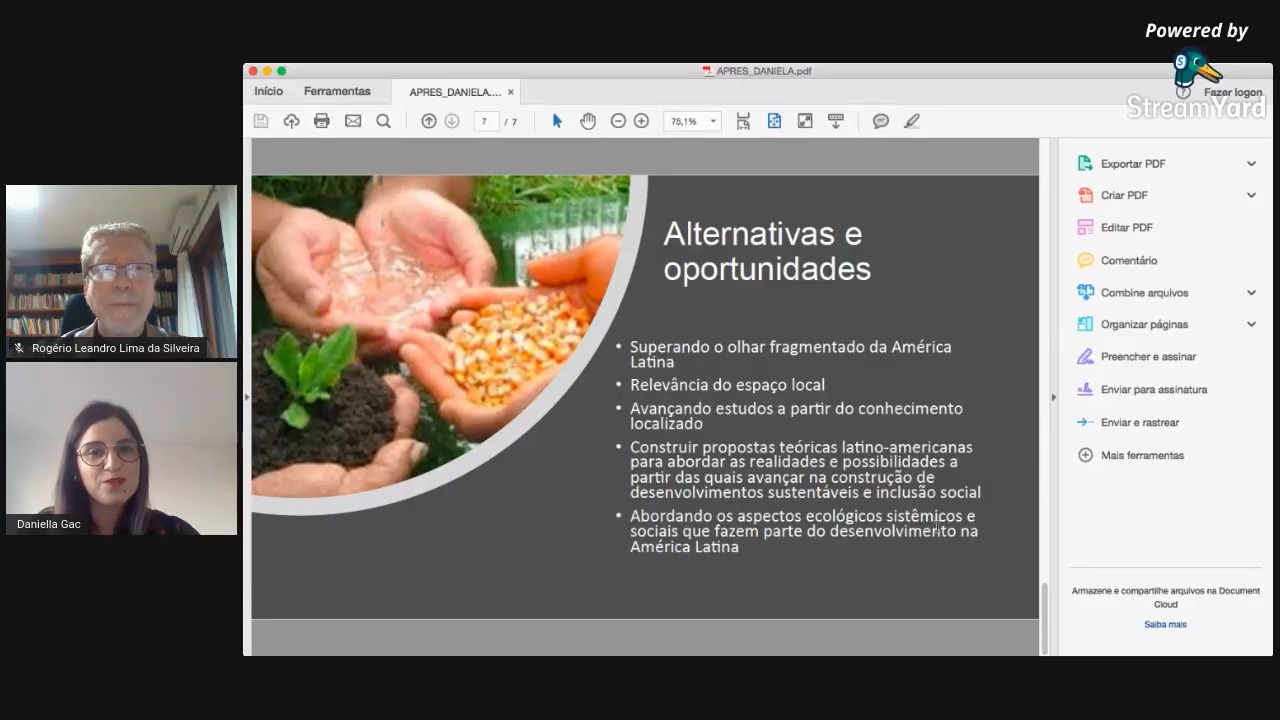Click the Saiba mais link

(x=1166, y=624)
